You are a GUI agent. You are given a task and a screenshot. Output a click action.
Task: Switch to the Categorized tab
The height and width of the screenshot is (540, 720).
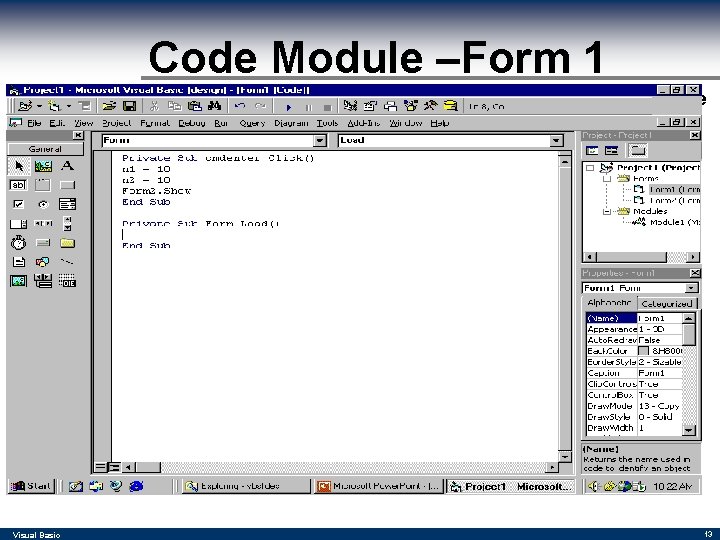(666, 304)
